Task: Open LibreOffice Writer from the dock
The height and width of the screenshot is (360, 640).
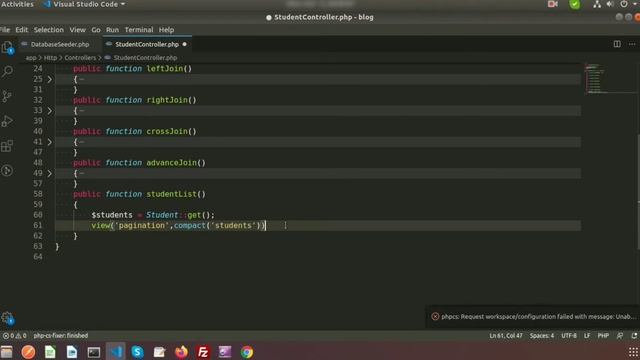Action: coord(72,352)
